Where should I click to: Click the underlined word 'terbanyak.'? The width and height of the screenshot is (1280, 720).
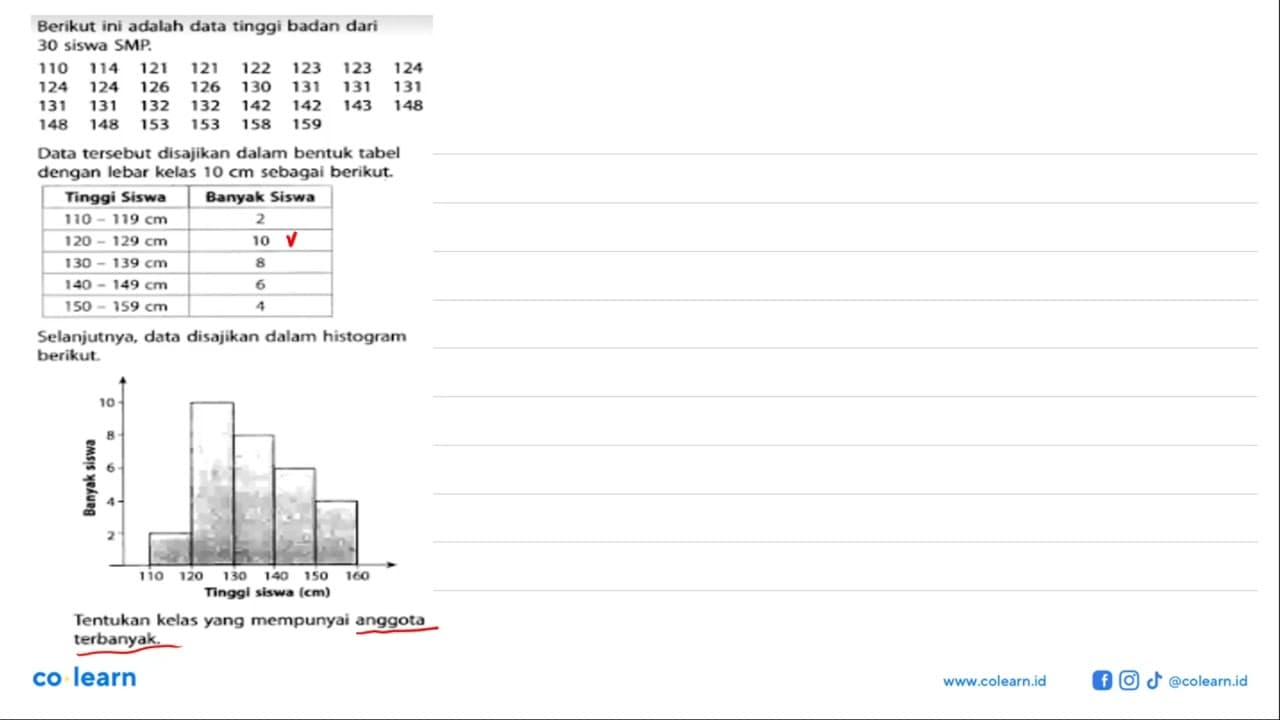coord(117,638)
